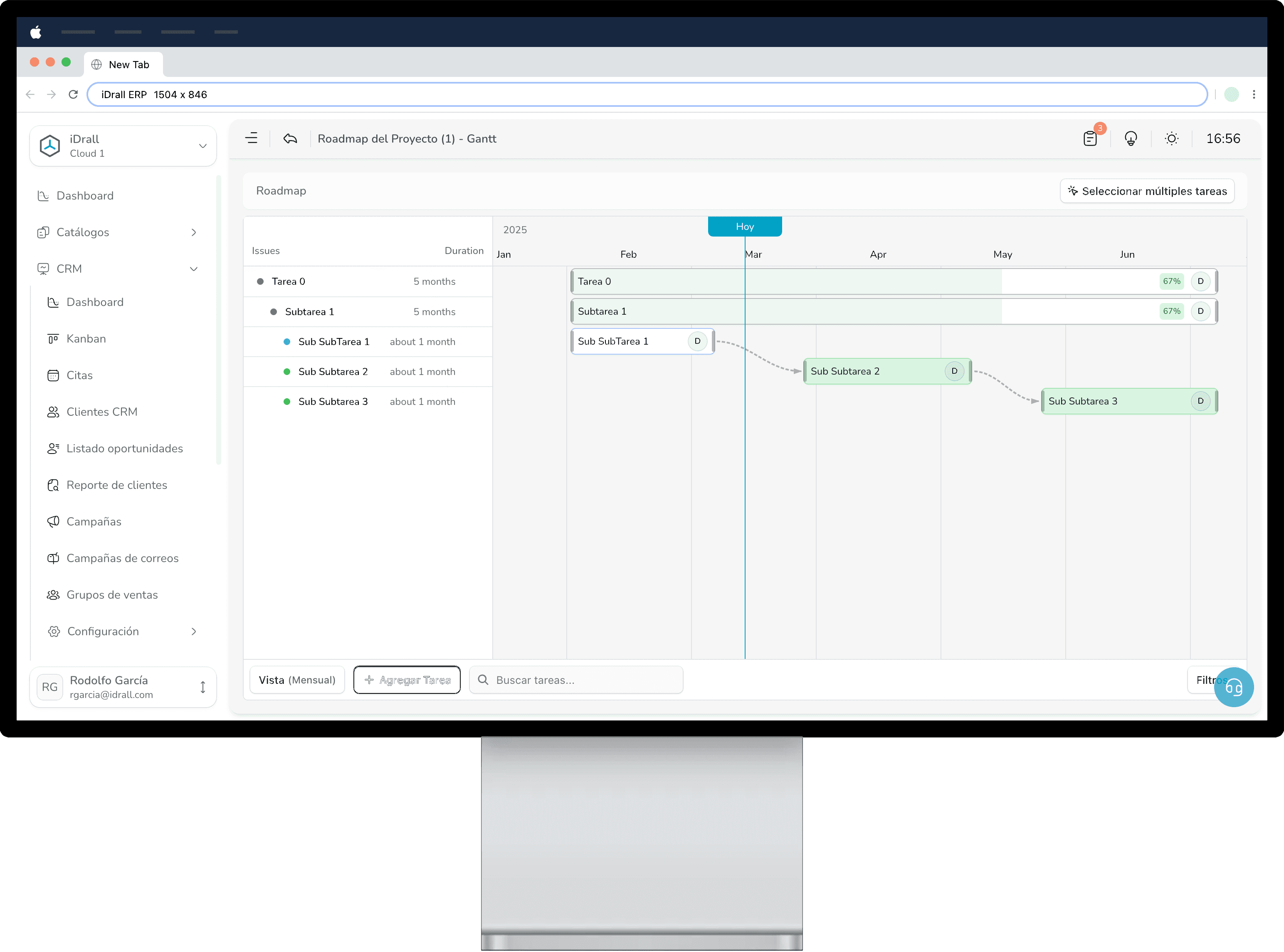
Task: Click the undo arrow near the title
Action: [x=290, y=138]
